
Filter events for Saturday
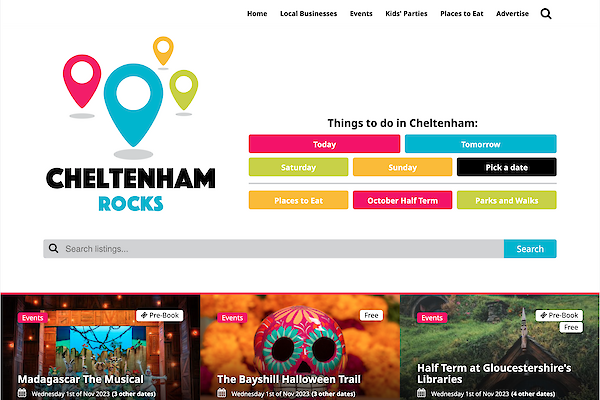(298, 167)
